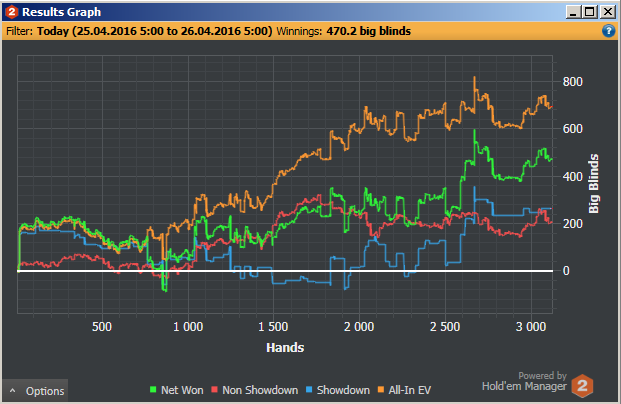Viewport: 621px width, 404px height.
Task: Toggle the Net Won legend entry
Action: [177, 390]
